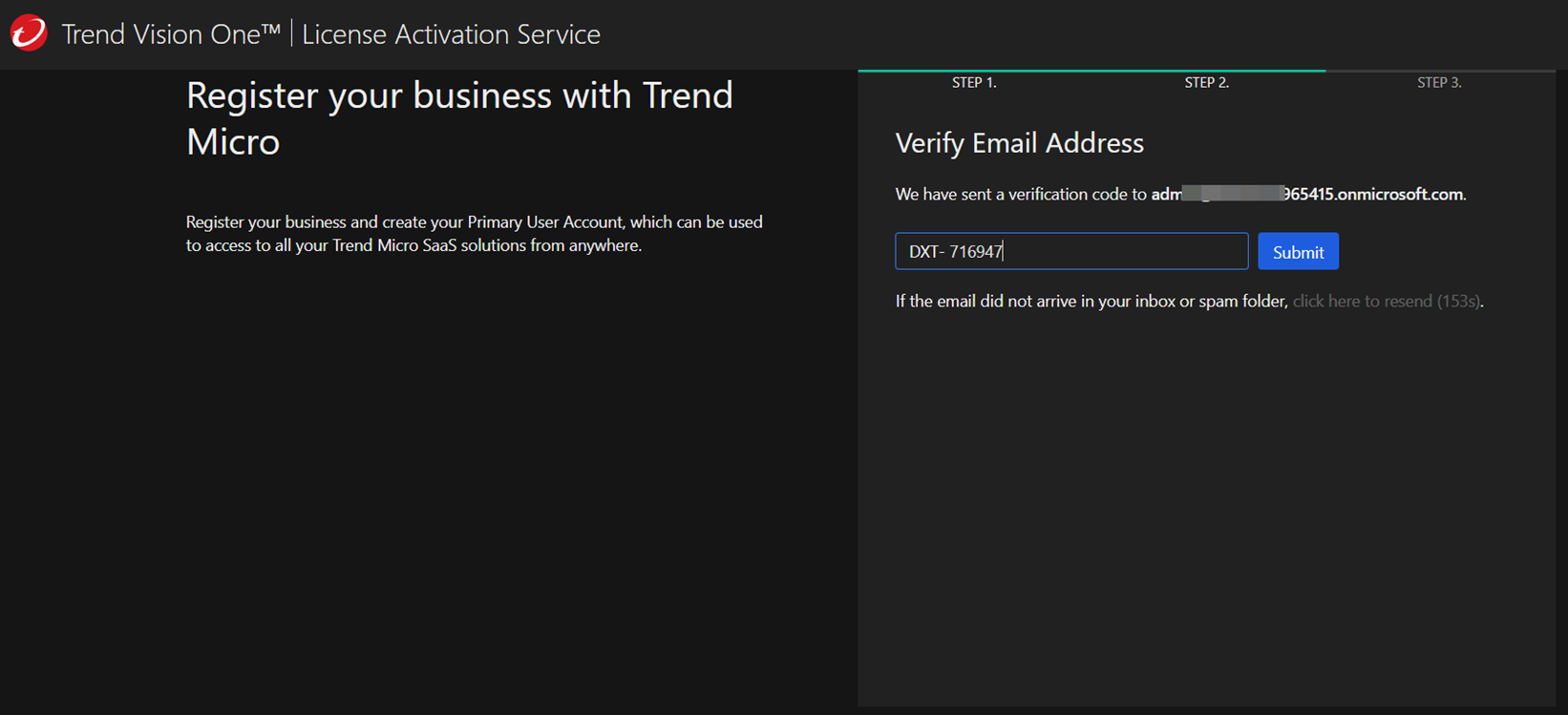The image size is (1568, 715).
Task: Click the 'click here to resend' link
Action: pyautogui.click(x=1386, y=302)
